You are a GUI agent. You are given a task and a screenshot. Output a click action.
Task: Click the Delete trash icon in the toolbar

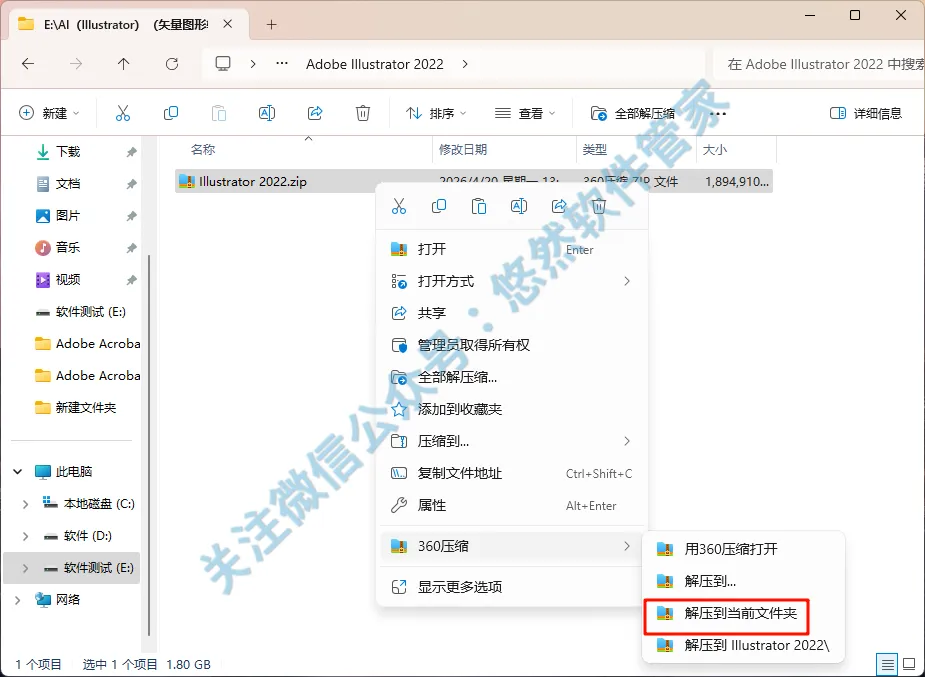[x=363, y=113]
